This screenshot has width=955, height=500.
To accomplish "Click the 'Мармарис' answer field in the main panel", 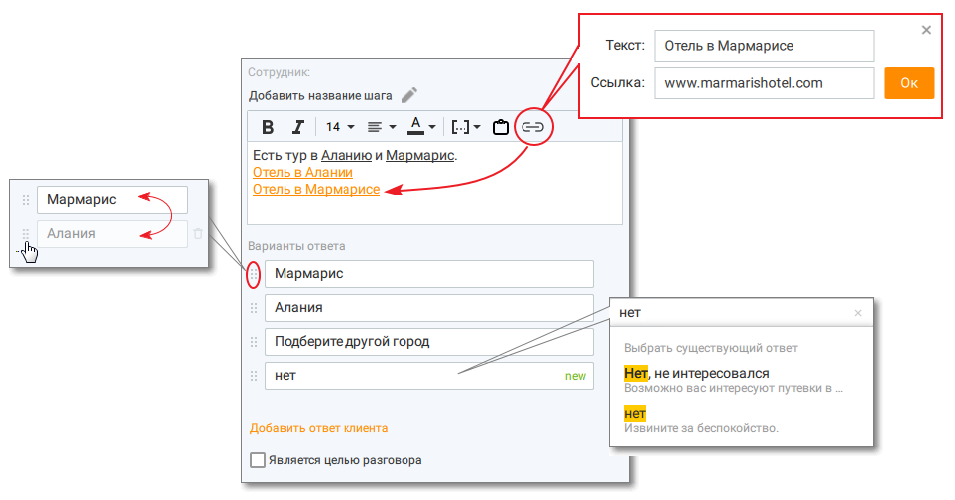I will [429, 274].
